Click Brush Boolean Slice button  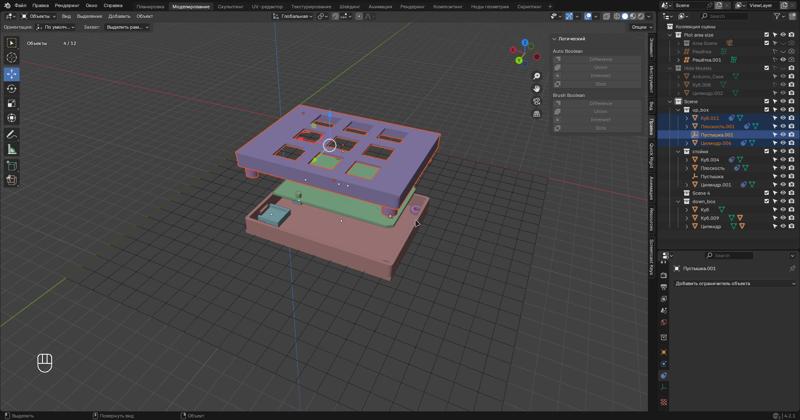596,128
